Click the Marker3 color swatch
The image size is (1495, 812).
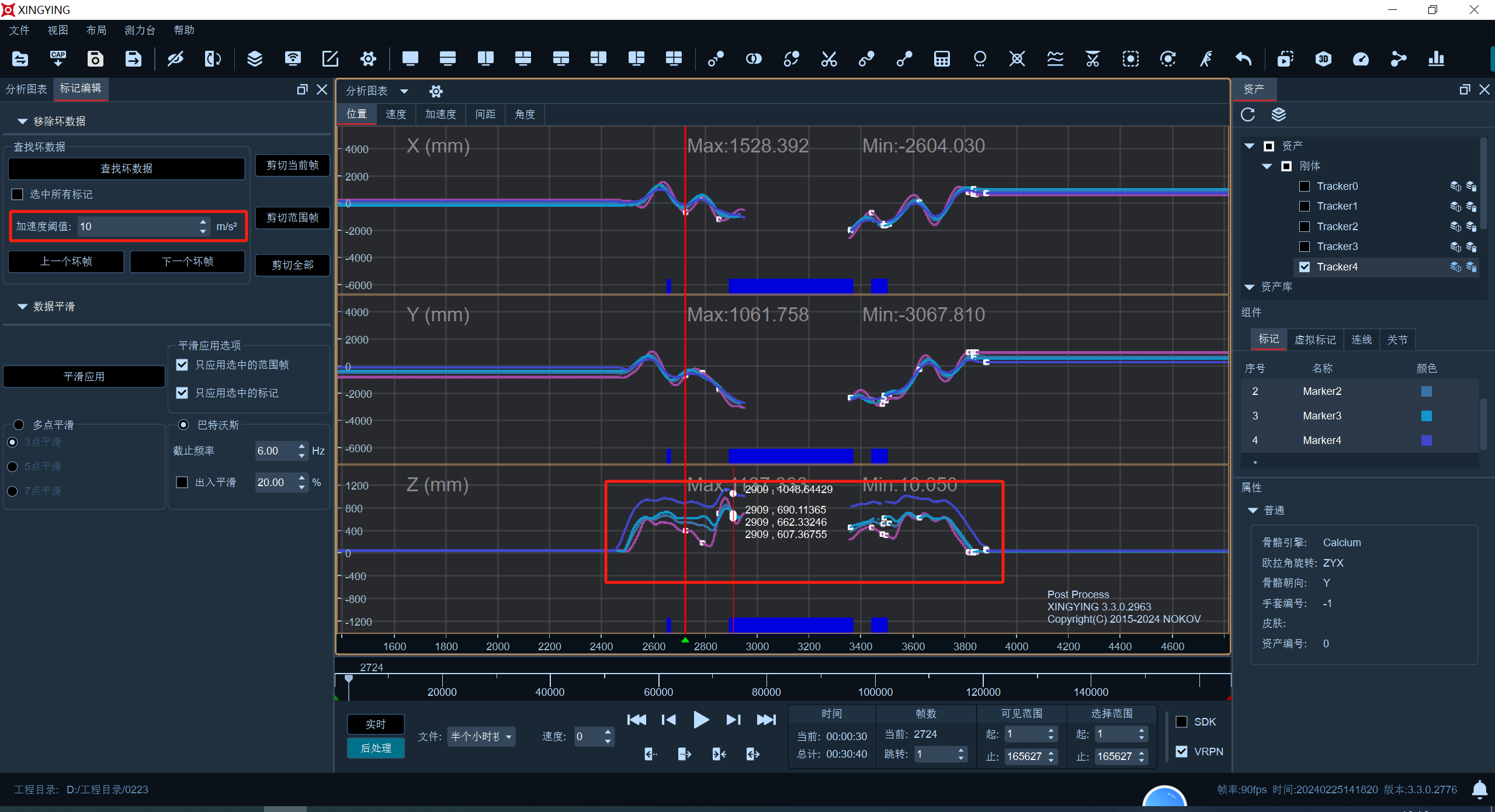(1426, 416)
